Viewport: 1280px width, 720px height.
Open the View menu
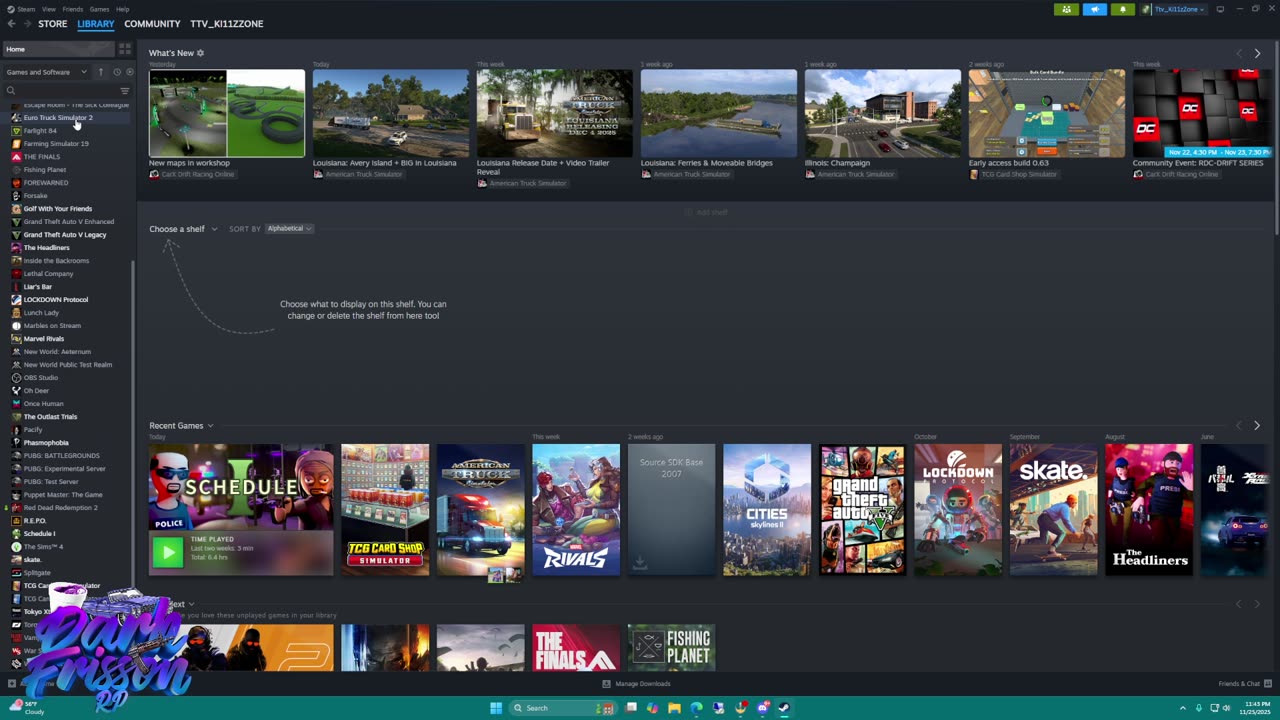49,9
